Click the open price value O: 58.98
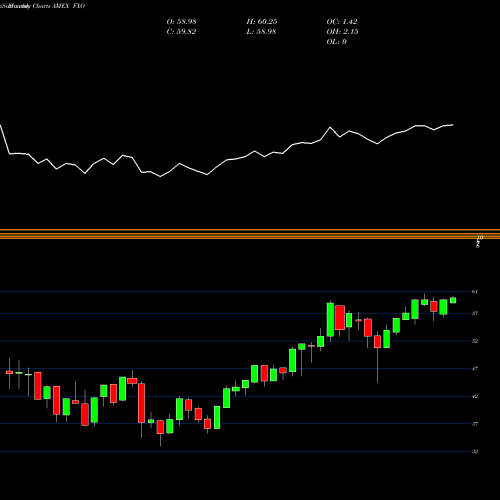 [x=181, y=22]
